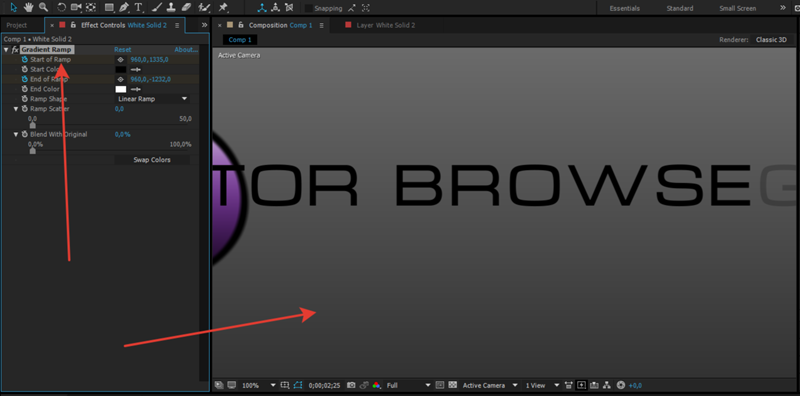
Task: Click the Swap Colors button
Action: click(x=152, y=160)
